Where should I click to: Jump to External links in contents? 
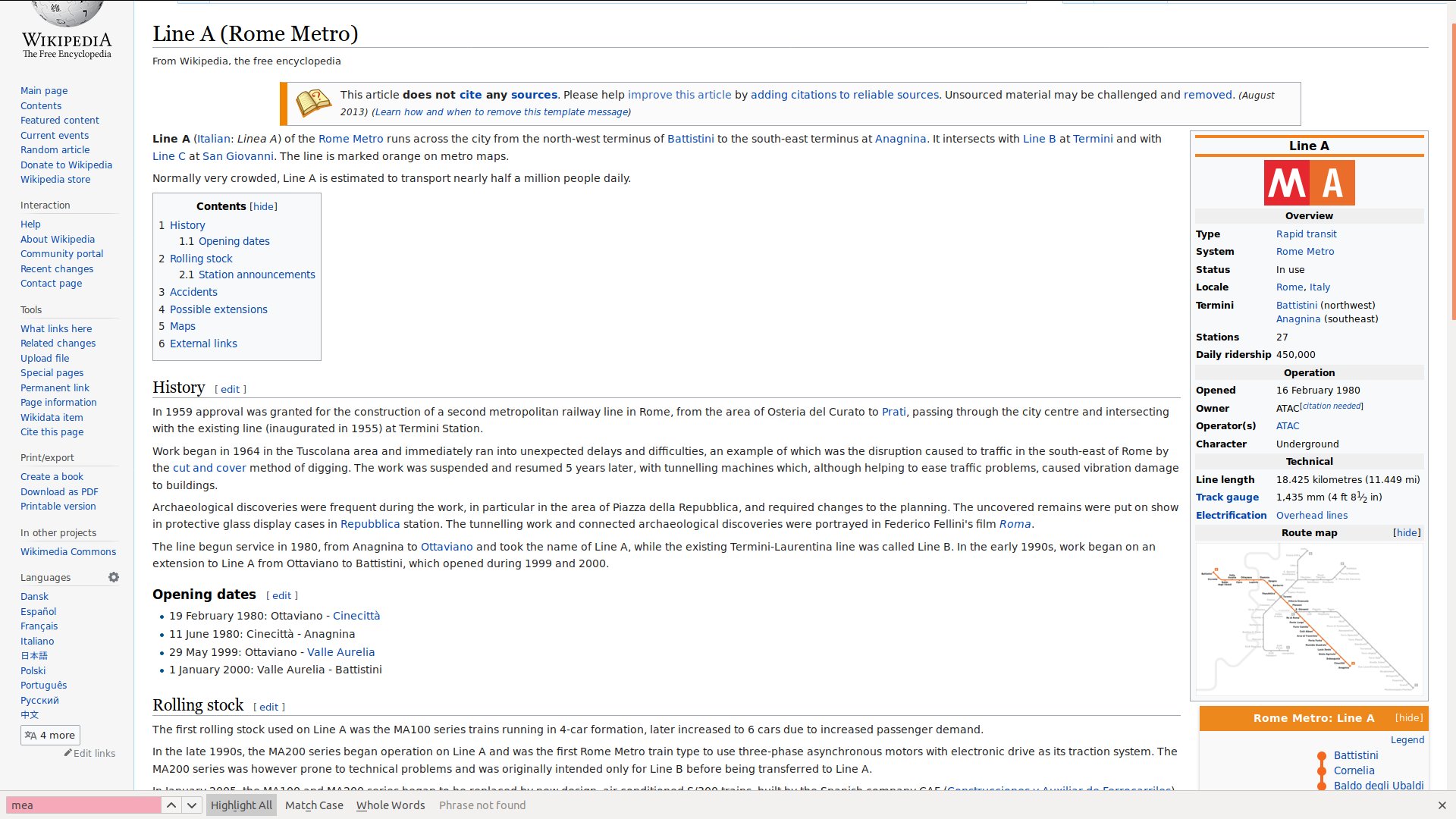[x=203, y=344]
